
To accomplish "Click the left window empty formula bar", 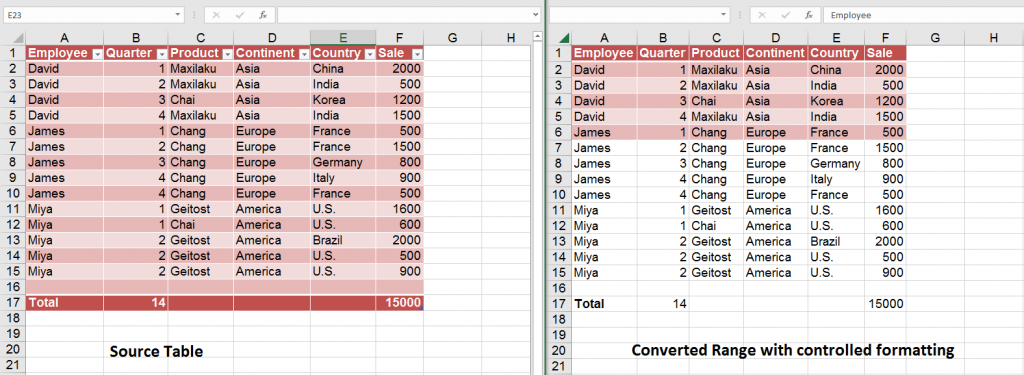I will [404, 14].
